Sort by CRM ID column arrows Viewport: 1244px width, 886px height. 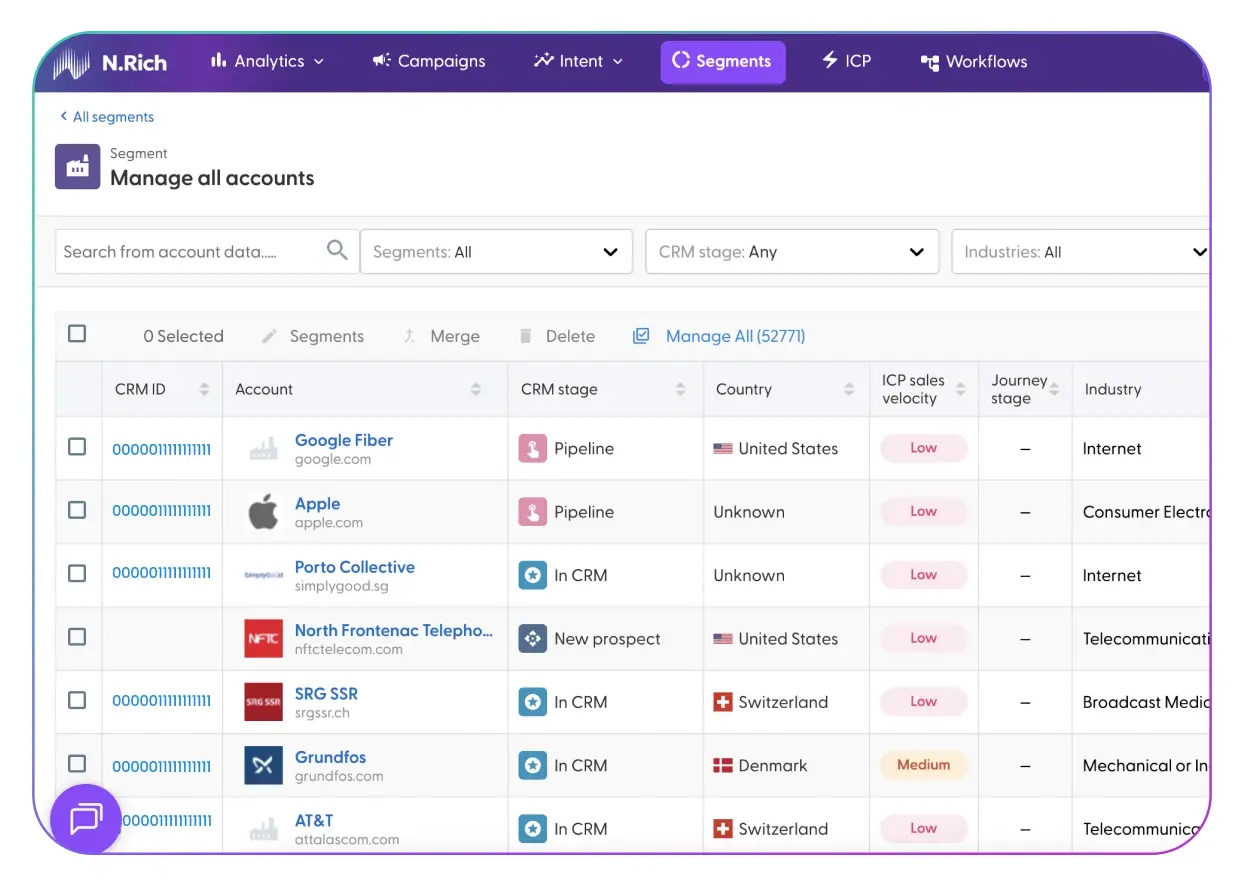click(x=204, y=390)
